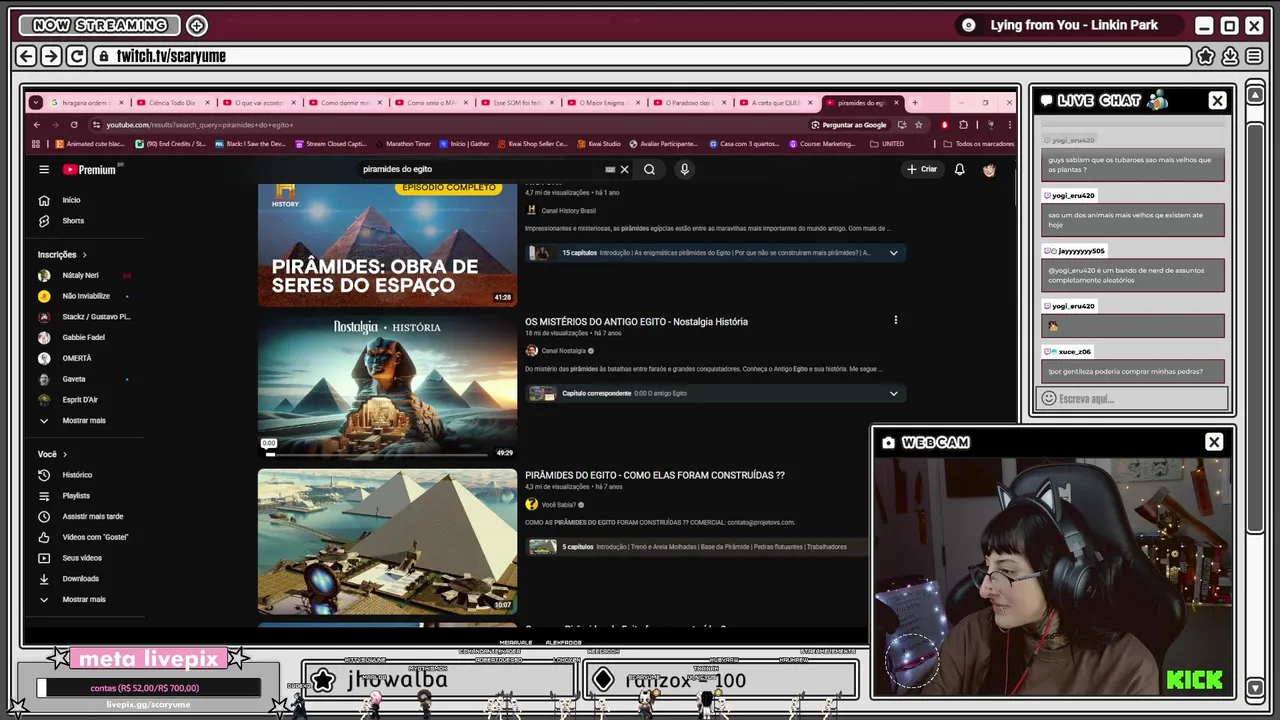Open a new Chrome tab with plus
This screenshot has width=1280, height=720.
click(x=914, y=103)
